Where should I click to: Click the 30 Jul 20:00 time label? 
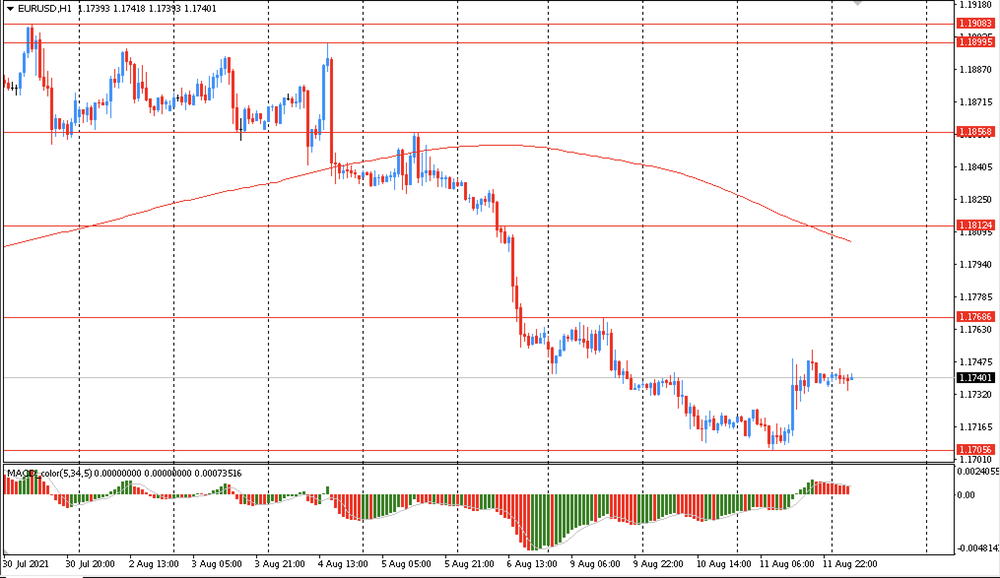[90, 564]
